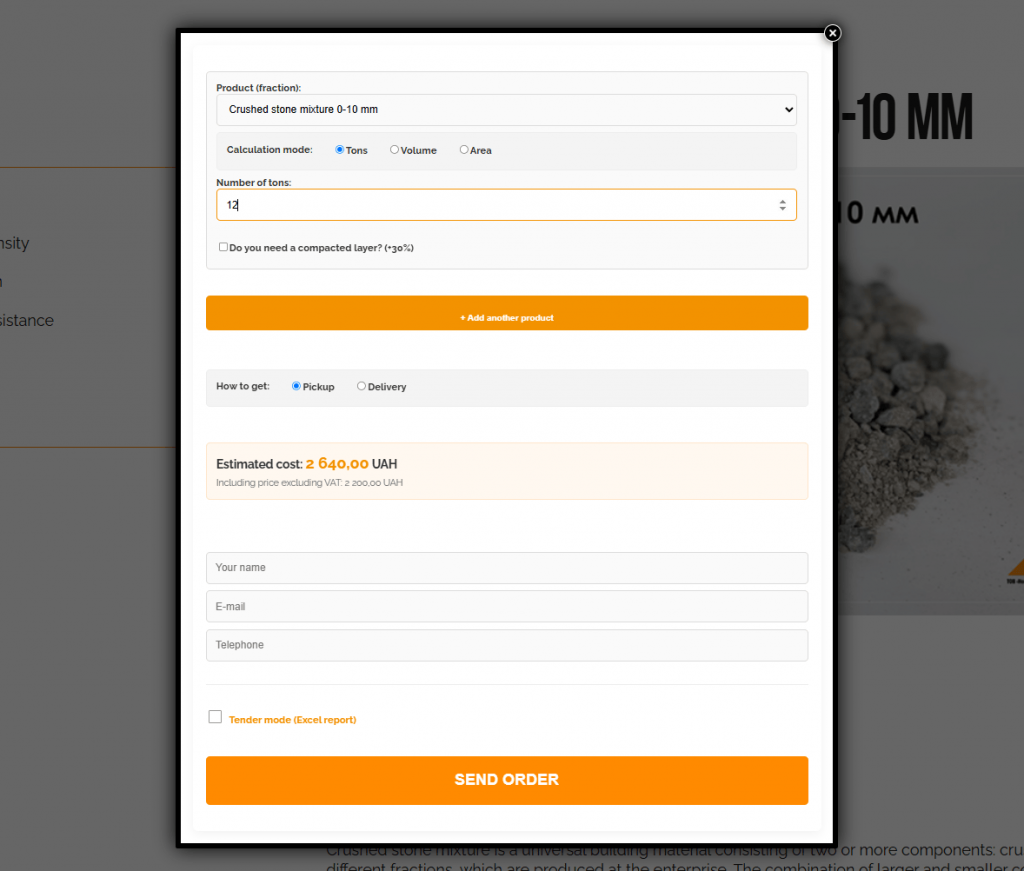1024x871 pixels.
Task: Enable the compacted layer (+30%) checkbox
Action: click(x=223, y=247)
